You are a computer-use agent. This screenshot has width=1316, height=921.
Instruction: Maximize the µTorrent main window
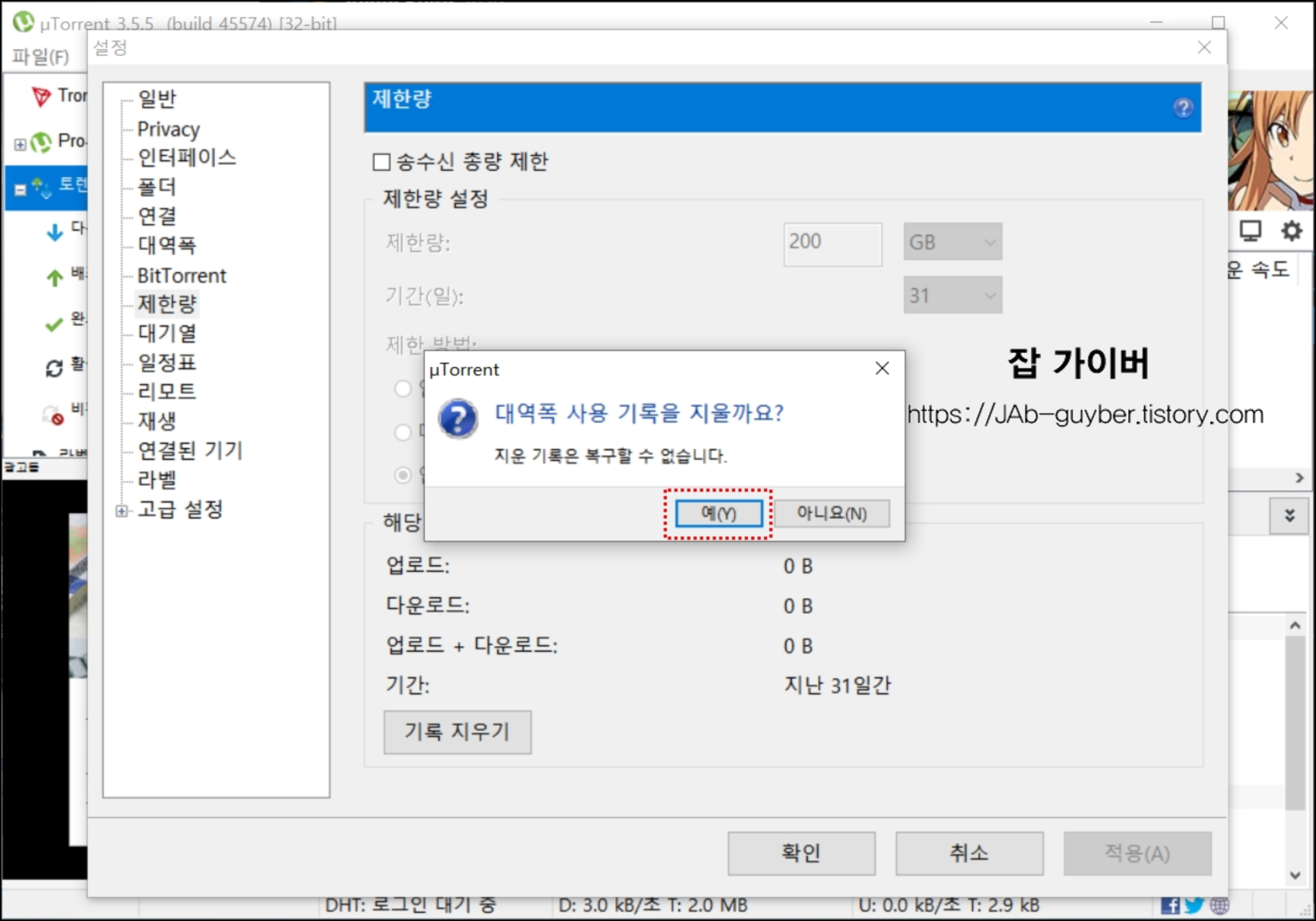pyautogui.click(x=1218, y=23)
